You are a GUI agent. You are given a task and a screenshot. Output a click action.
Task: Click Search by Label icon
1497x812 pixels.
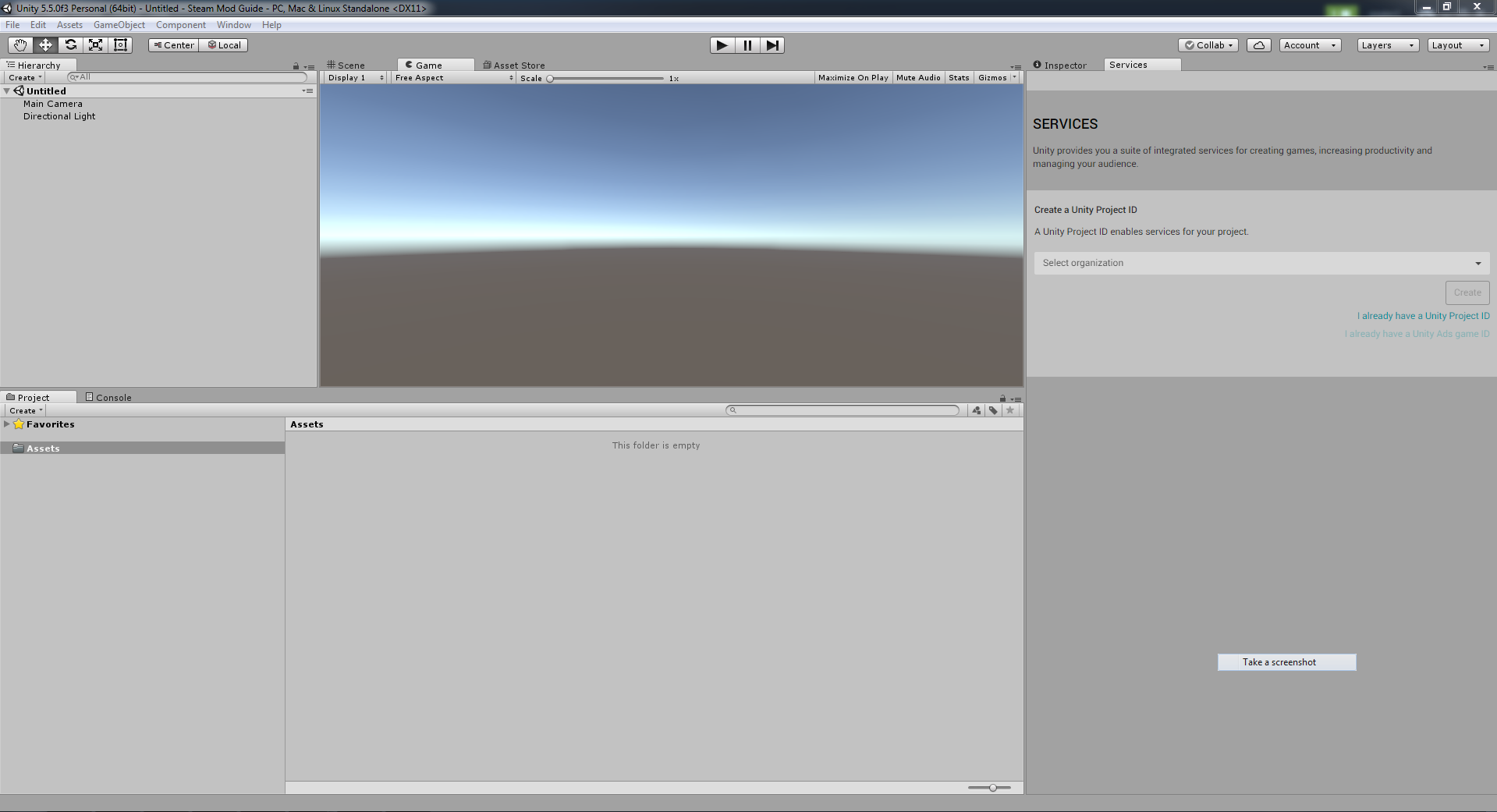tap(993, 410)
